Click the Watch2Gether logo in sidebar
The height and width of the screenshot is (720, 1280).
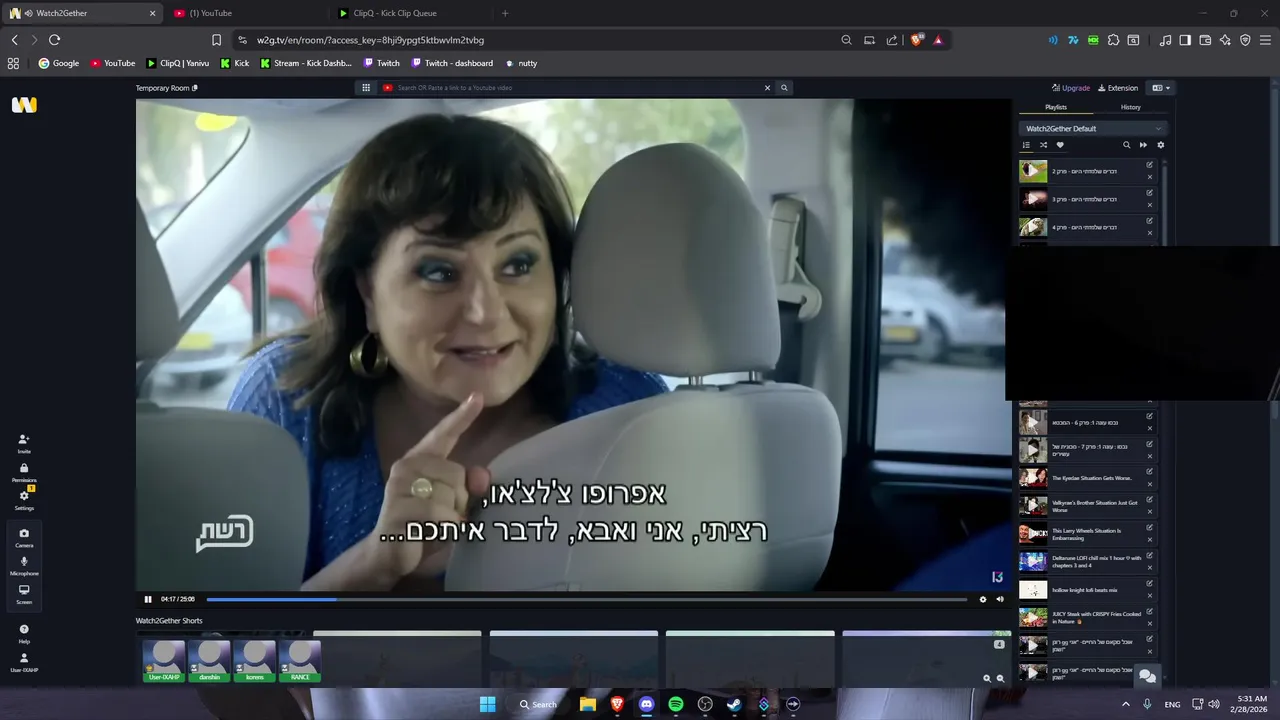coord(24,105)
